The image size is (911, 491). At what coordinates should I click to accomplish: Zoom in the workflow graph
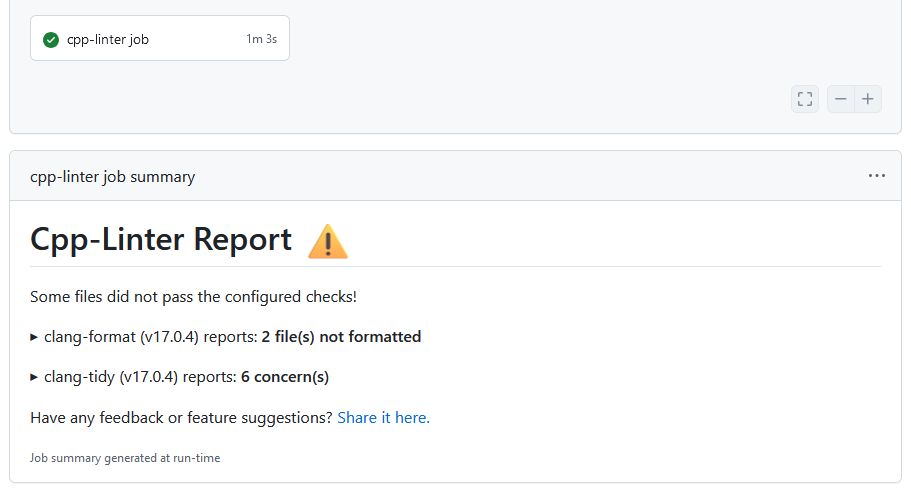pos(868,99)
